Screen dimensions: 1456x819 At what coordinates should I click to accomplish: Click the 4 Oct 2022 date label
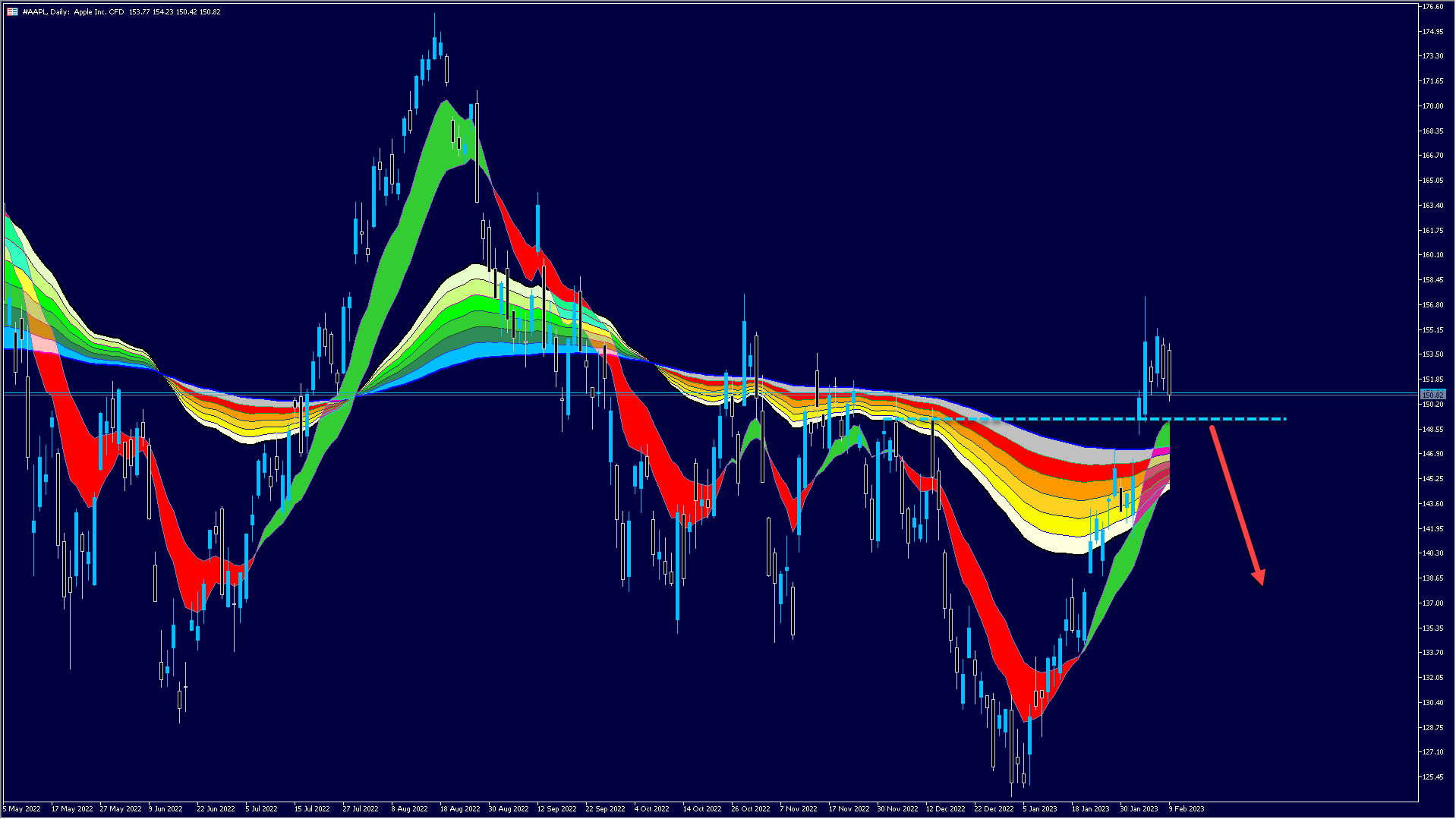(x=652, y=809)
